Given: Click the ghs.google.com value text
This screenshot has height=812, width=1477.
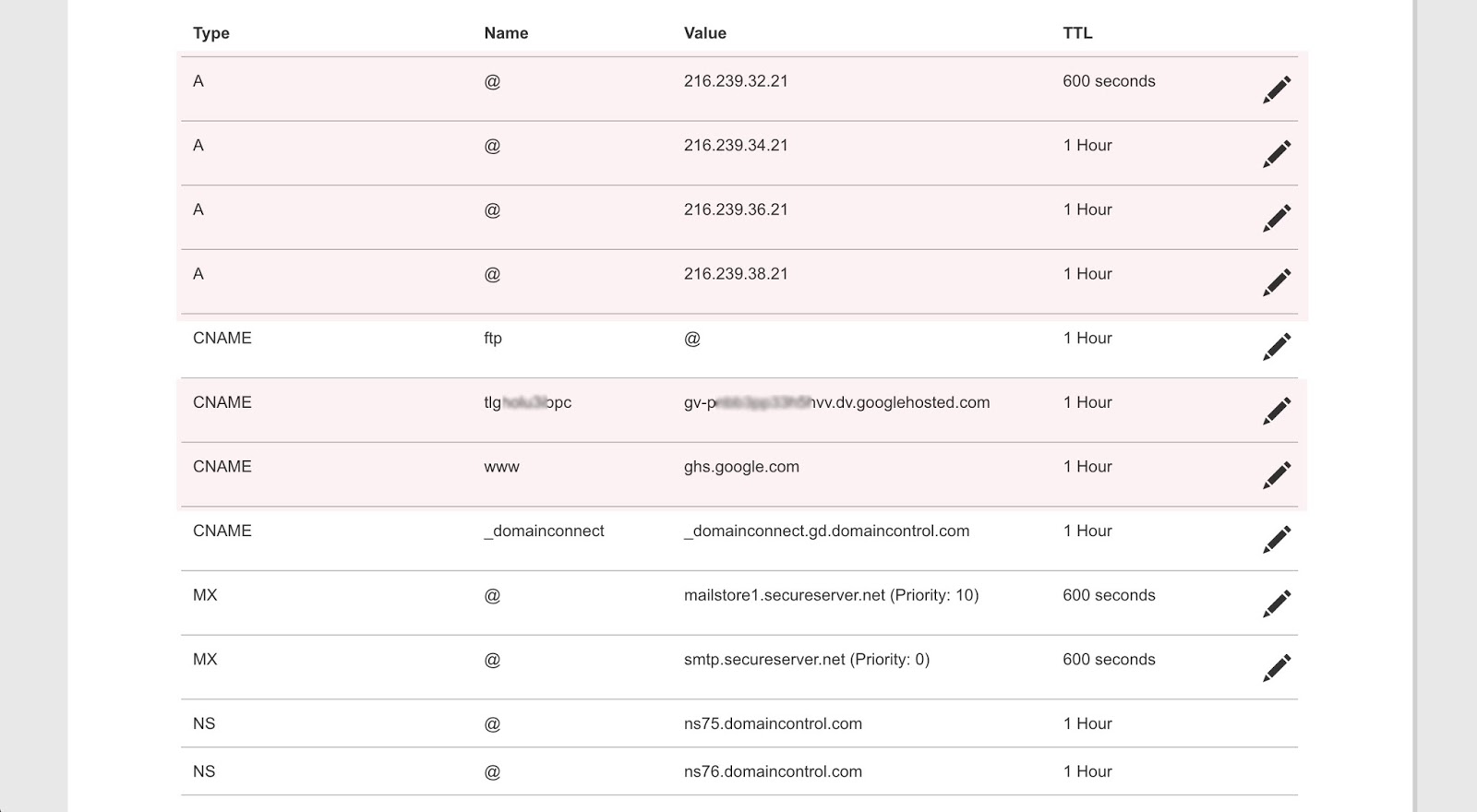Looking at the screenshot, I should point(741,467).
